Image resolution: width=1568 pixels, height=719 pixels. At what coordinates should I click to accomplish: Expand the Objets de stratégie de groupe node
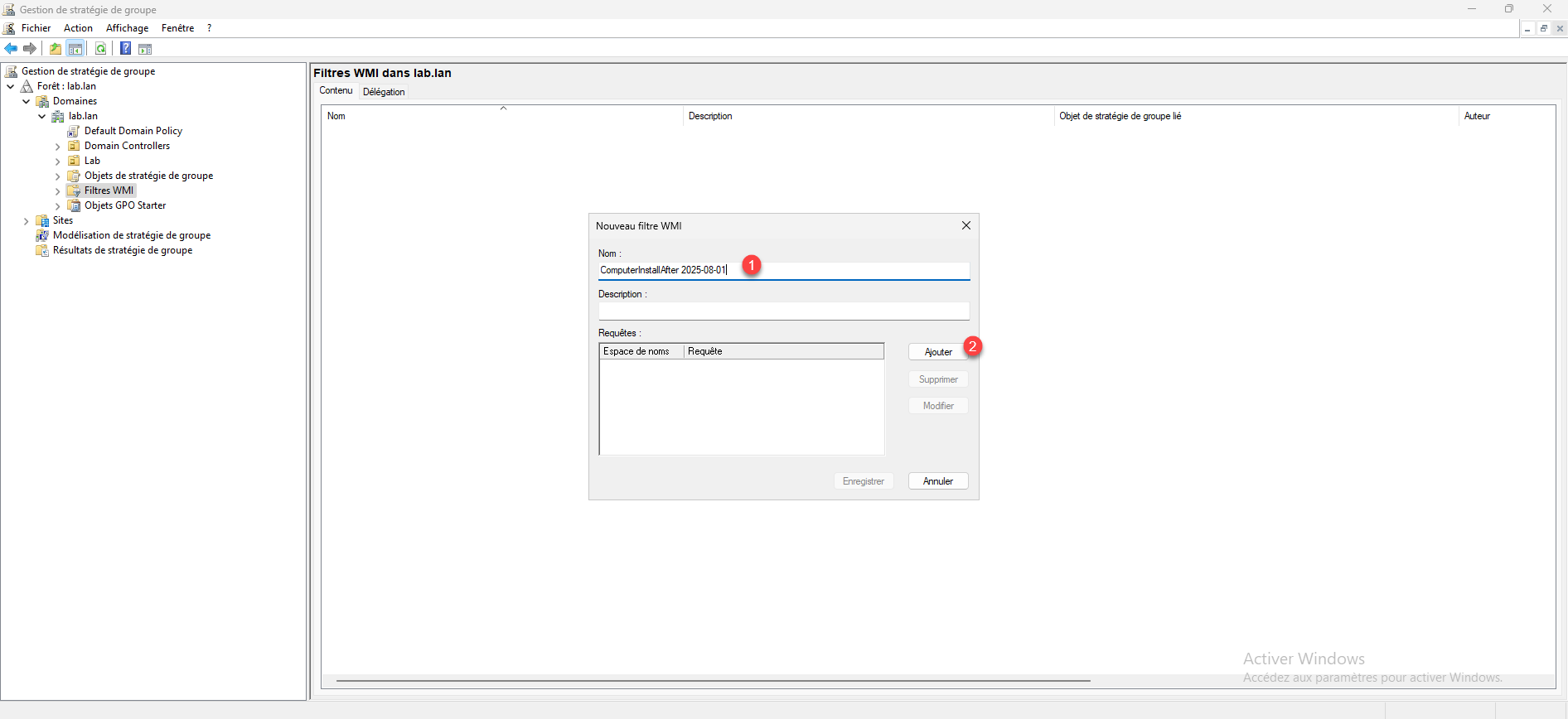(x=58, y=176)
